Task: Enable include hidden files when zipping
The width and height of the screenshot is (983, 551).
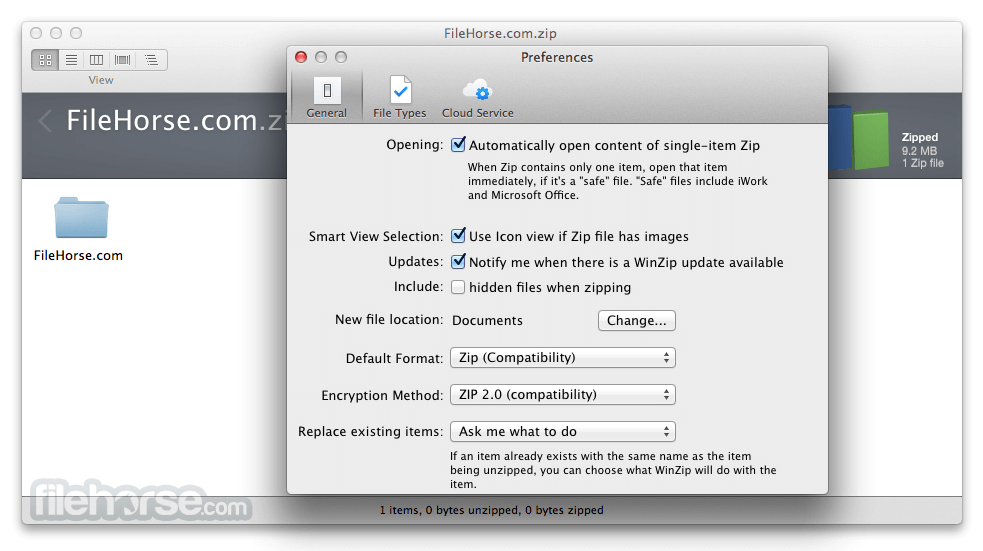Action: click(458, 287)
